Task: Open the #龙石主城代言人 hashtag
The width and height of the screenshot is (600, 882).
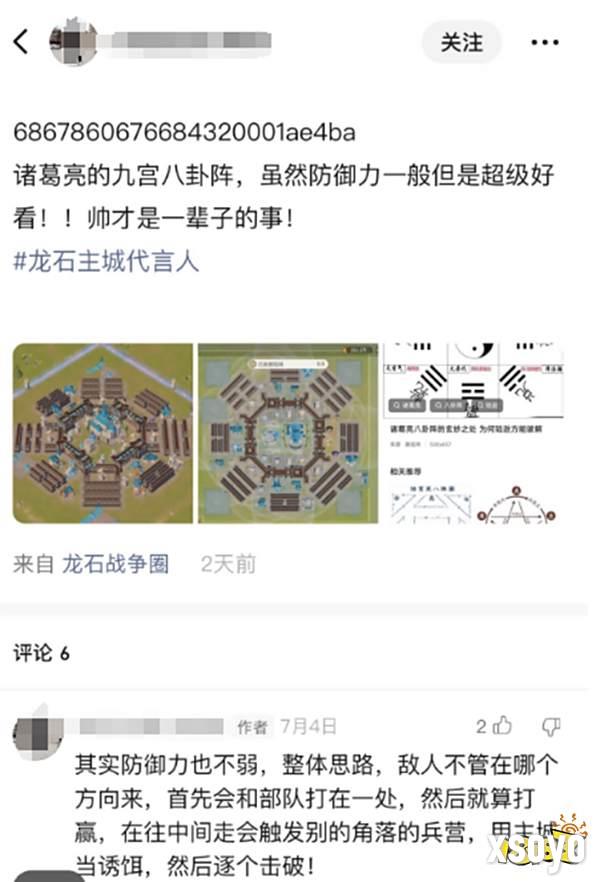Action: click(x=106, y=262)
